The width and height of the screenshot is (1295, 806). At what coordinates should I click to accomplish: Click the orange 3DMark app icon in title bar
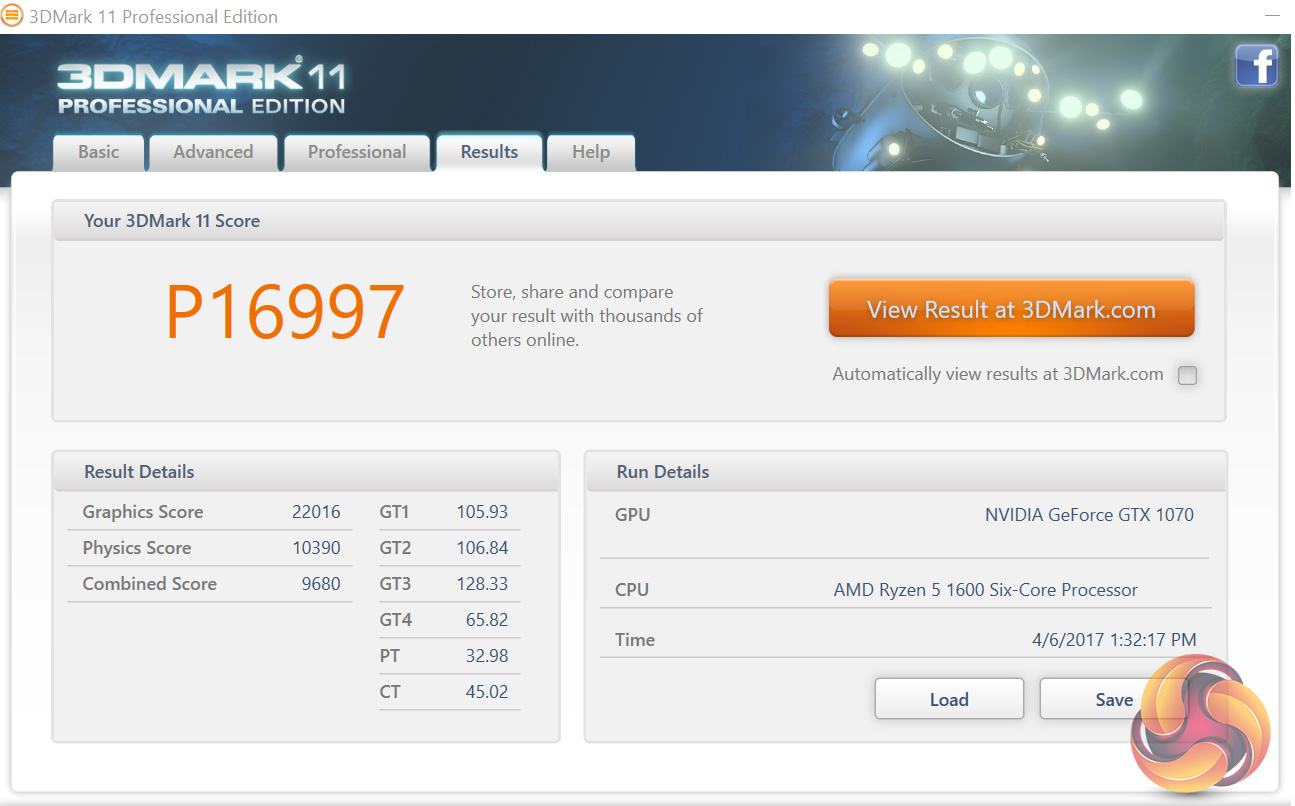coord(12,16)
